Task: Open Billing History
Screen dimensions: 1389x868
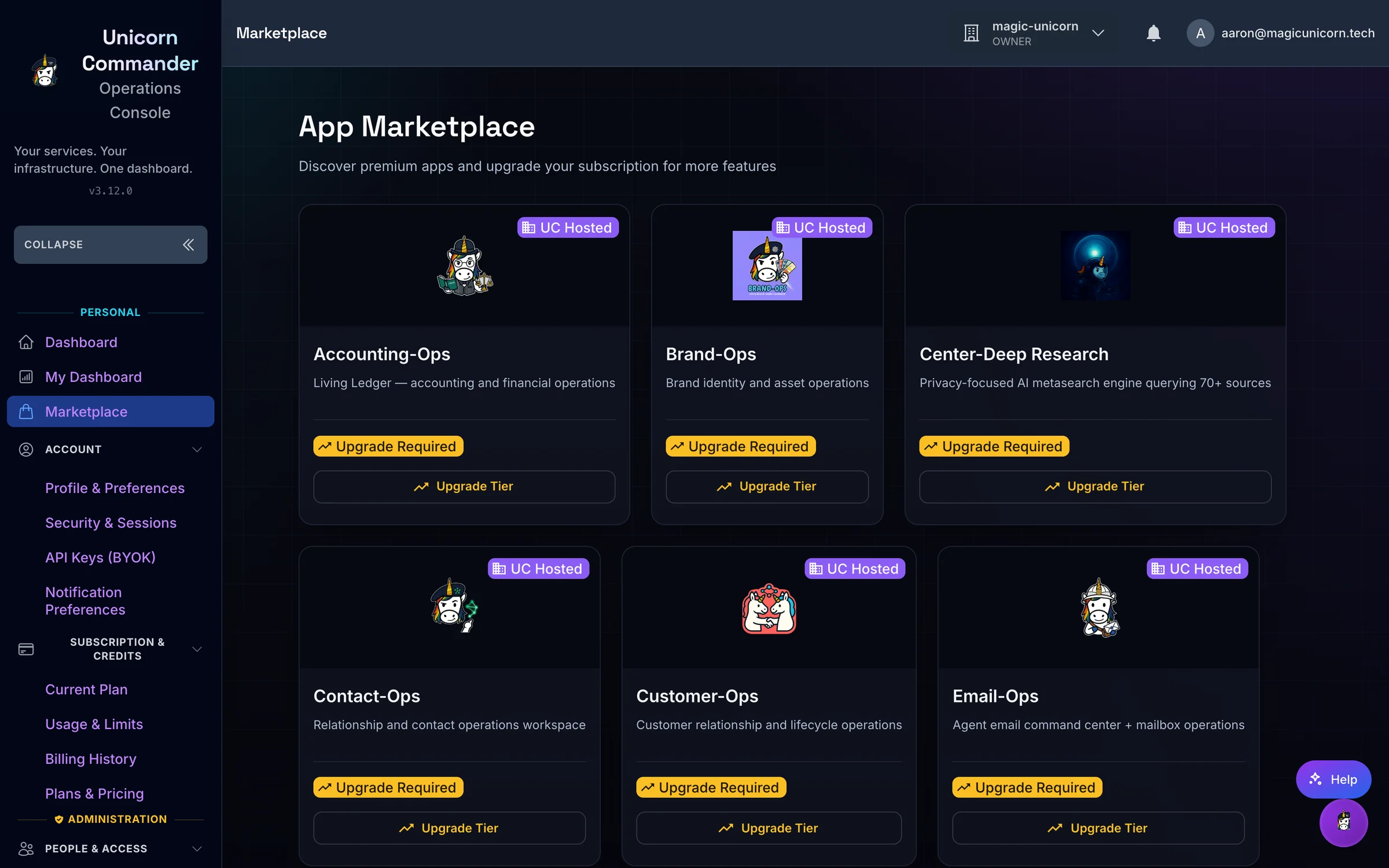Action: (x=91, y=759)
